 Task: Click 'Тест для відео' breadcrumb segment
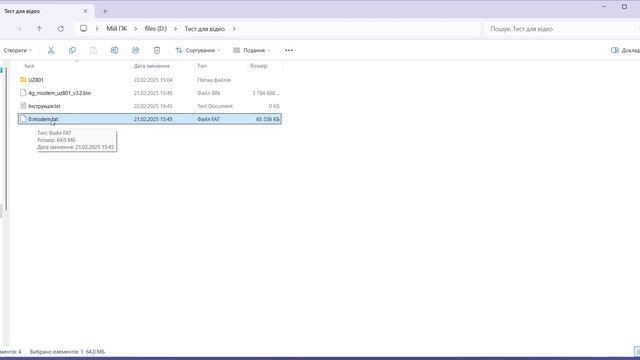pyautogui.click(x=204, y=29)
